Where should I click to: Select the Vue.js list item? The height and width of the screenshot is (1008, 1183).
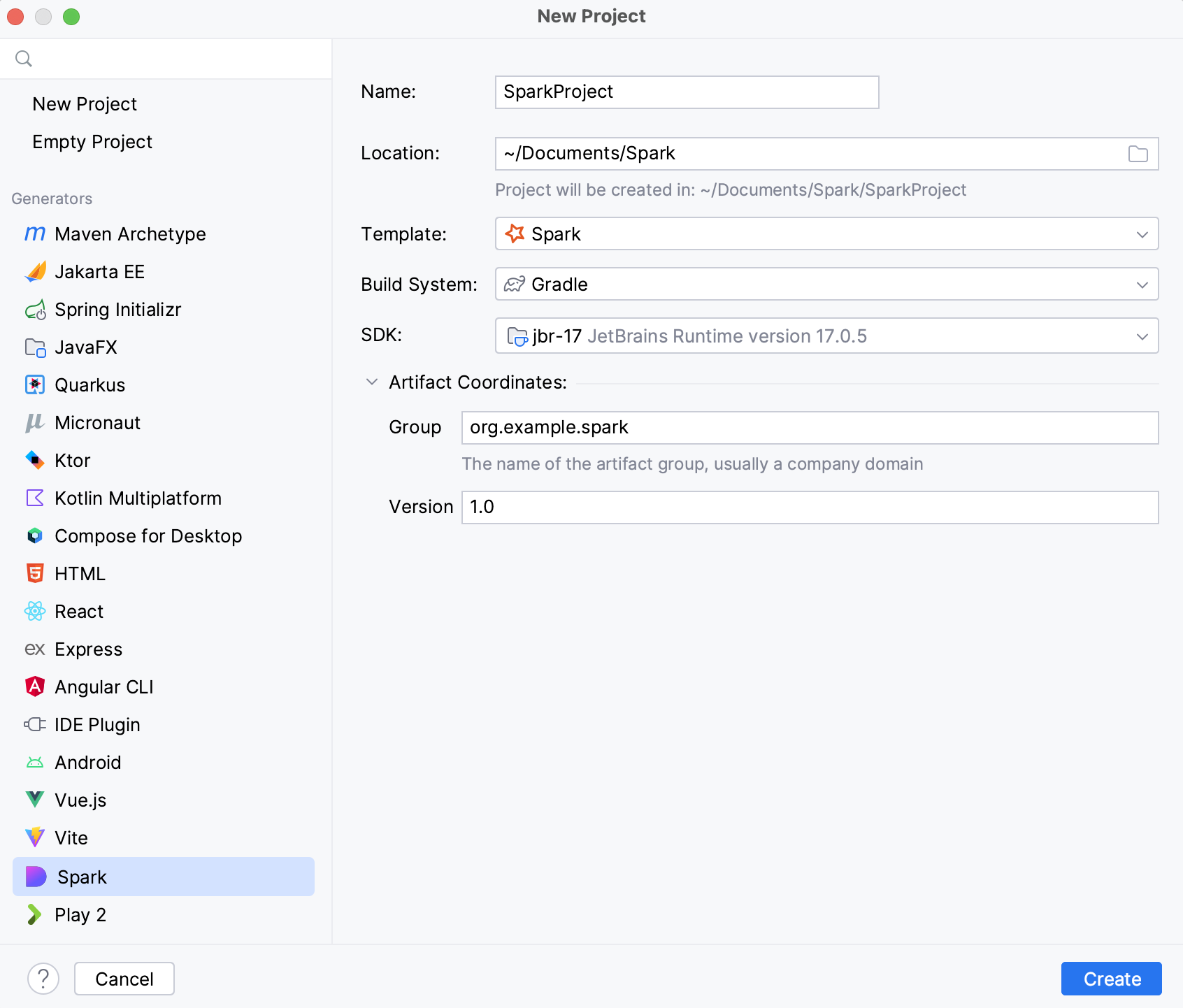[164, 800]
